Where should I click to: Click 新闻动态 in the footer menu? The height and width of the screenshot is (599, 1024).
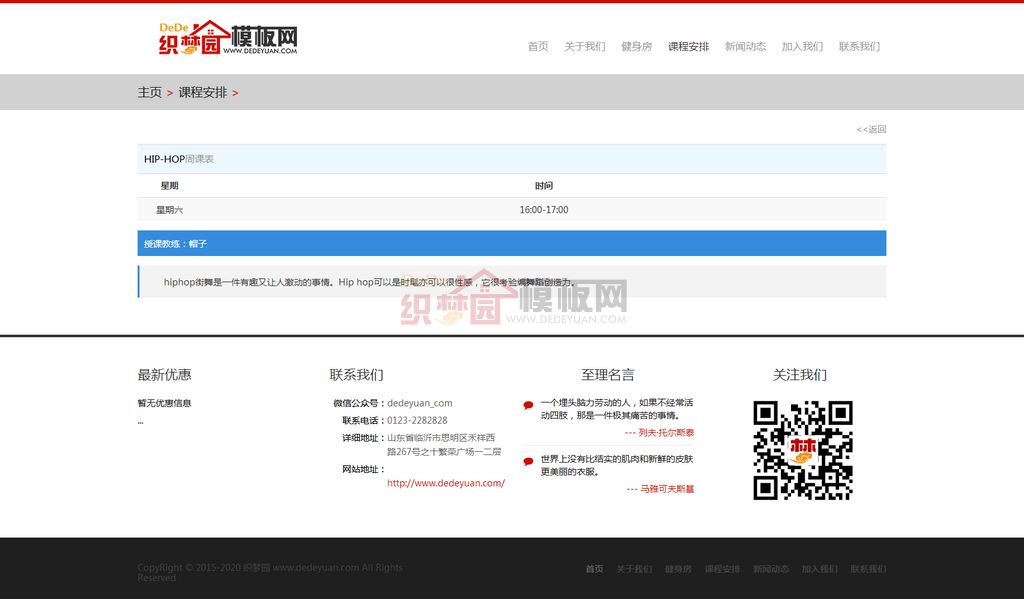coord(770,569)
